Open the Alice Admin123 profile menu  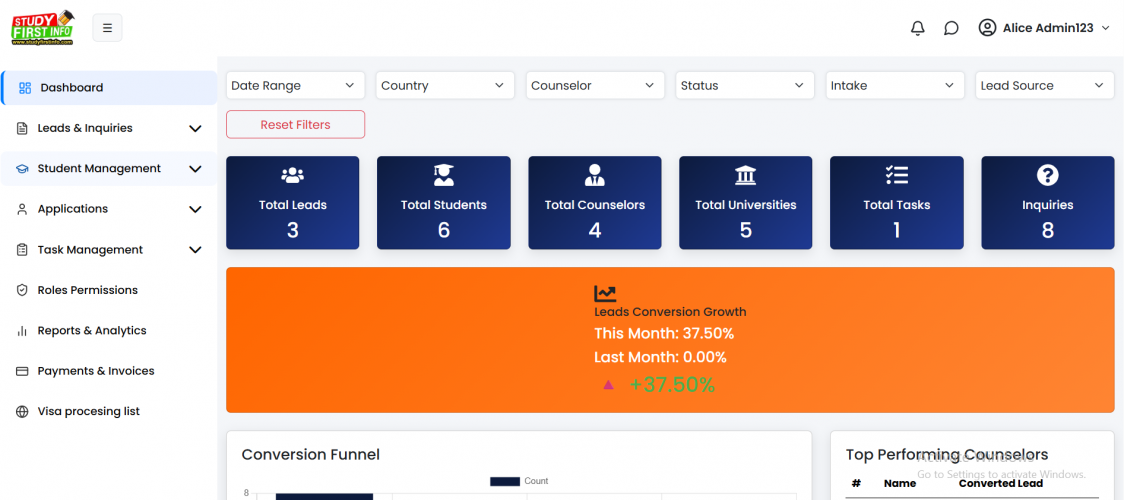(1044, 28)
